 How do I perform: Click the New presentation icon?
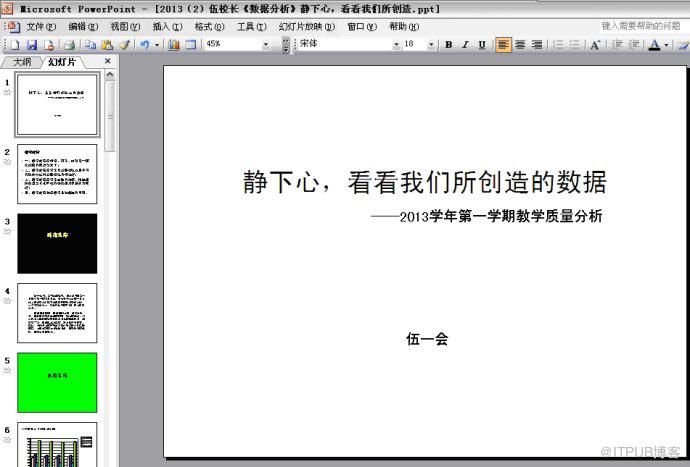tap(15, 44)
